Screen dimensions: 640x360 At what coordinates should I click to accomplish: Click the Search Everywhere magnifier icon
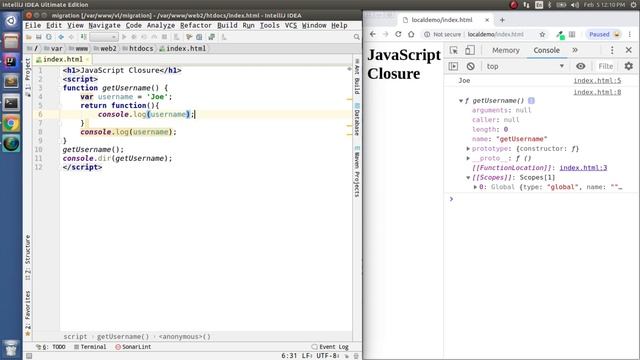356,37
